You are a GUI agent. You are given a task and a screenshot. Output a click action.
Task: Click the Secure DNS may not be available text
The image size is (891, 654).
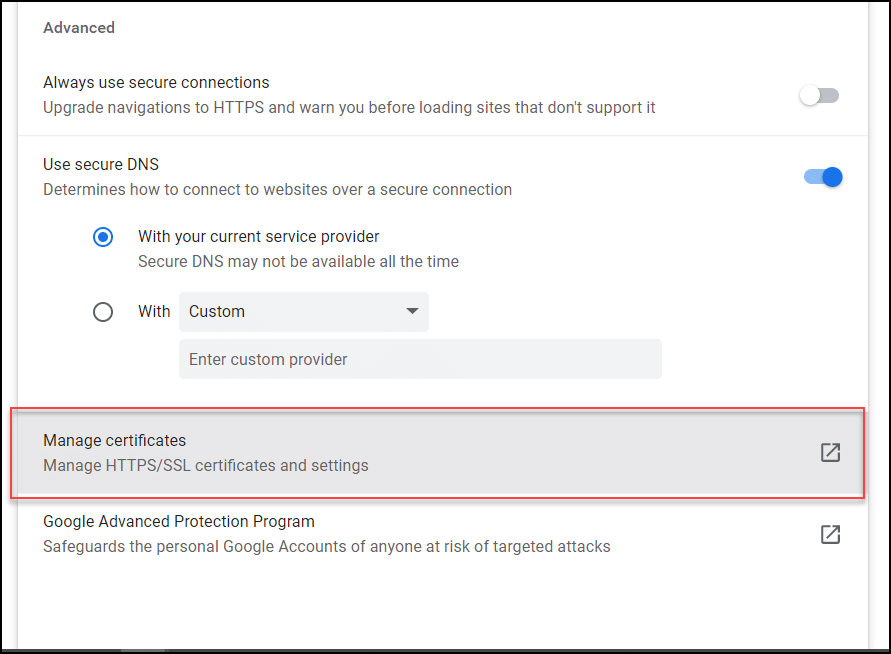coord(298,262)
